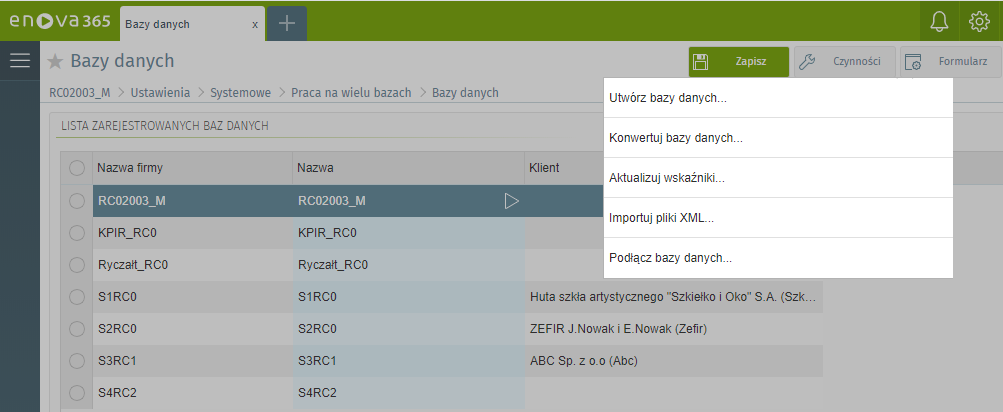Click the notifications bell icon

click(939, 22)
